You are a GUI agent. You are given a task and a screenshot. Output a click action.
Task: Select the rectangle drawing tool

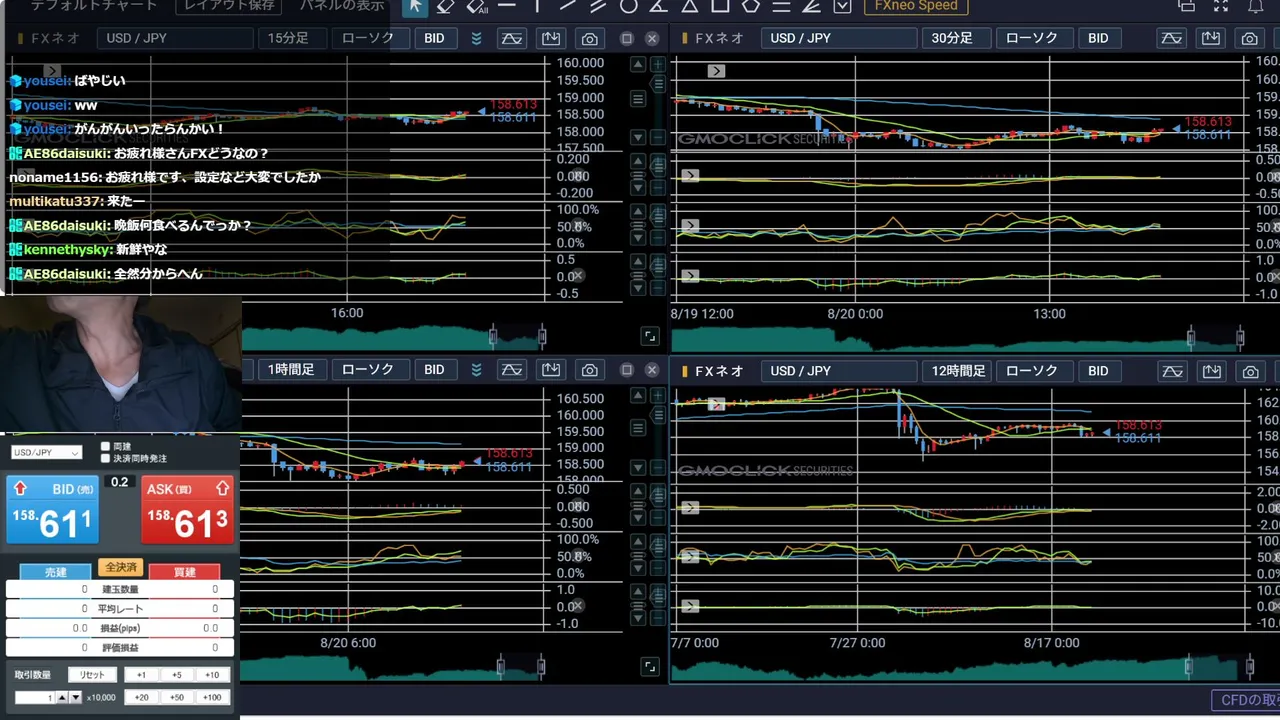point(720,6)
